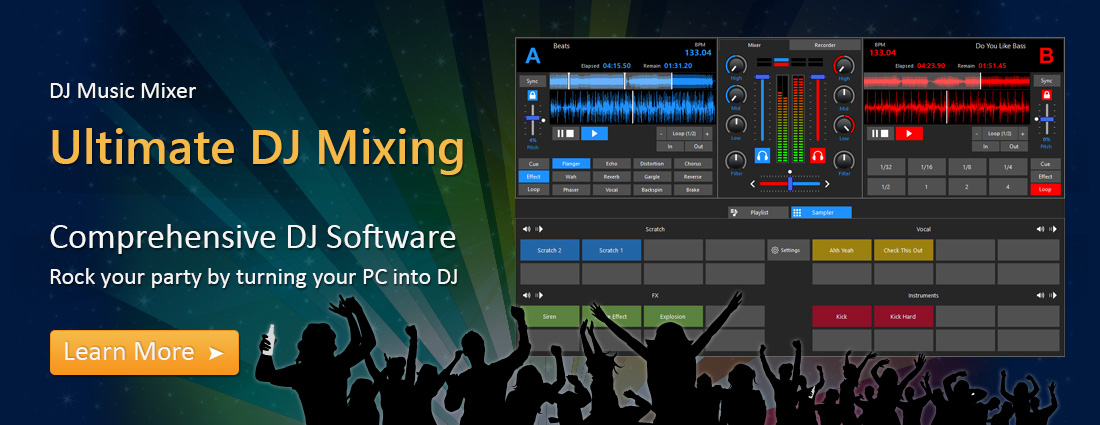Click the FX bank play/pause icon
Viewport: 1100px width, 425px height.
539,295
